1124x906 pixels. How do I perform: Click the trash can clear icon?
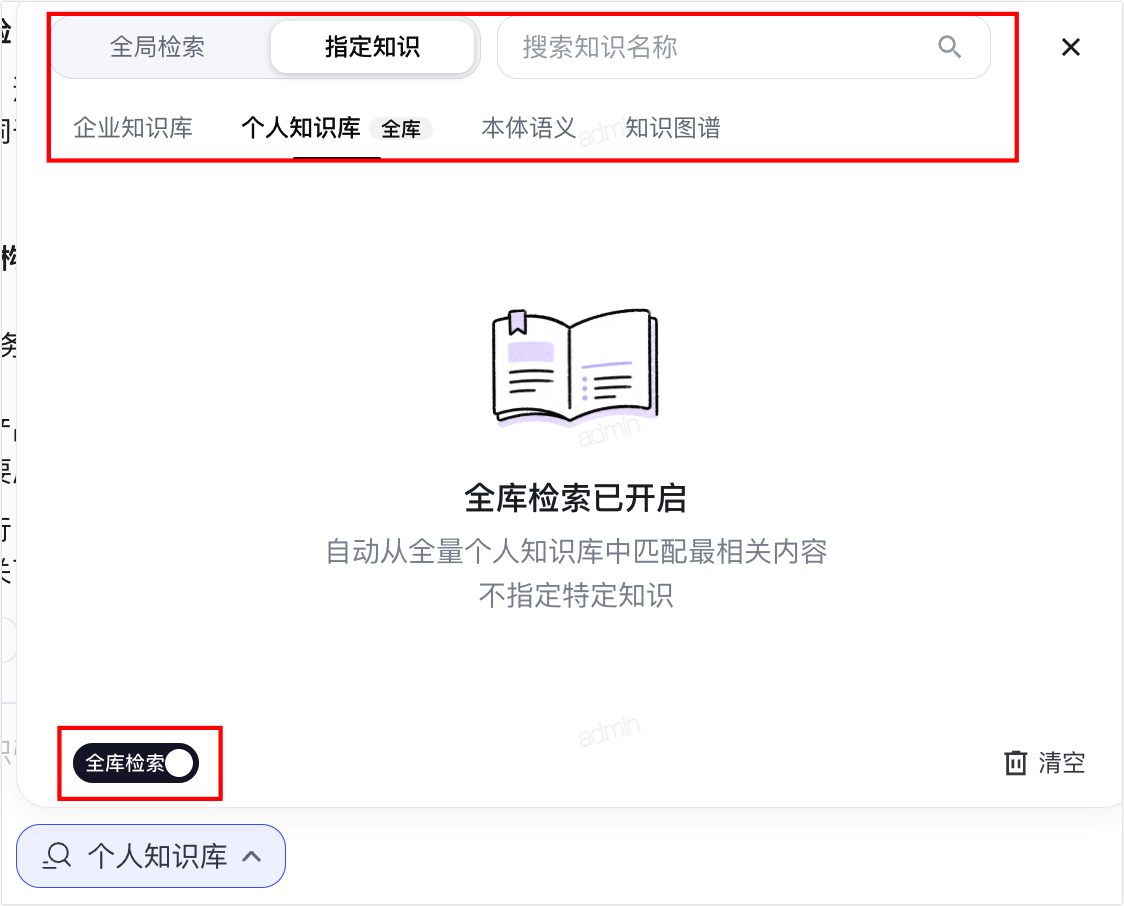(1015, 763)
